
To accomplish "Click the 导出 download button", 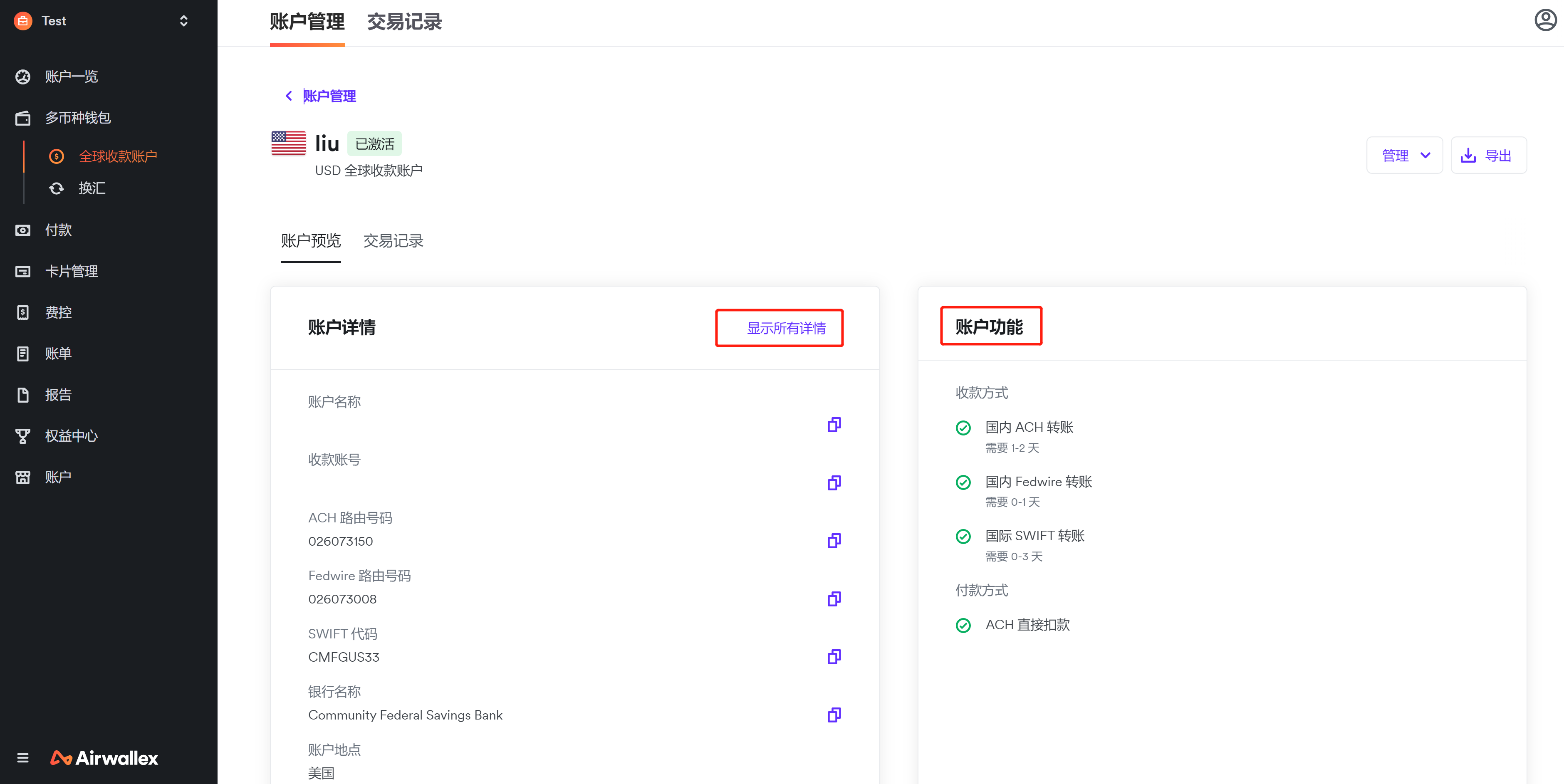I will coord(1488,156).
